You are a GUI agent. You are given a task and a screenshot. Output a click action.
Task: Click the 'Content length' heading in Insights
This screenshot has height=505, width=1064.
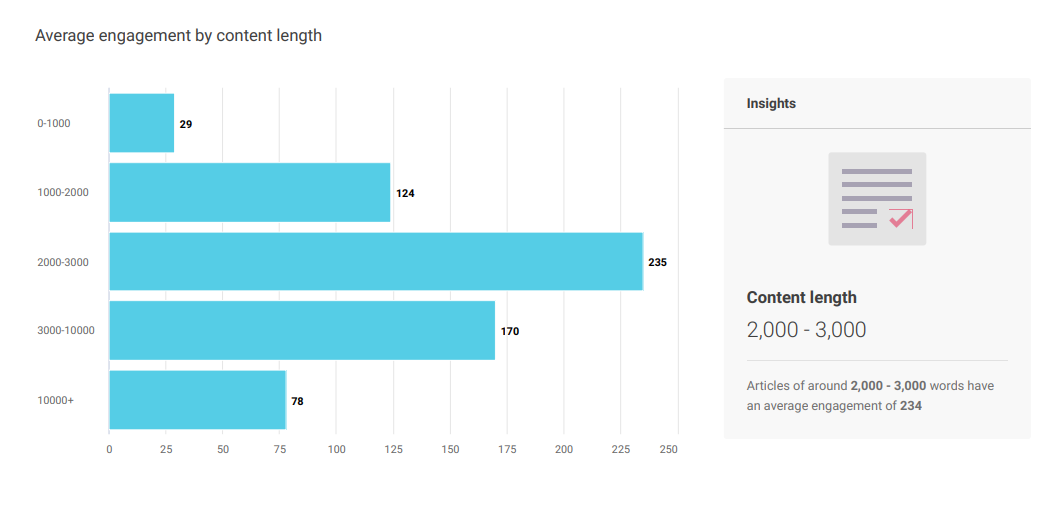[801, 297]
